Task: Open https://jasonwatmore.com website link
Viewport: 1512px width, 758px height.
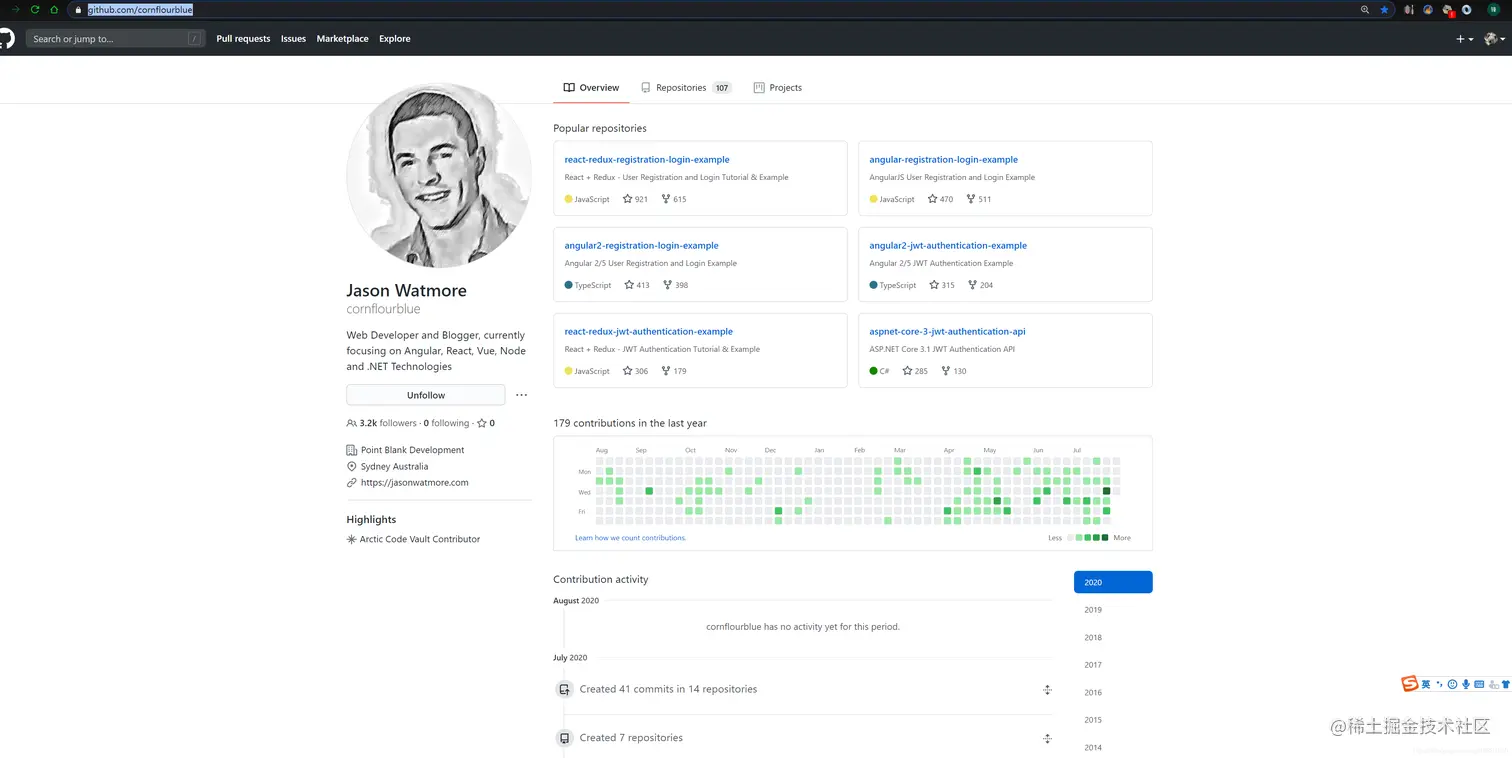Action: (x=415, y=483)
